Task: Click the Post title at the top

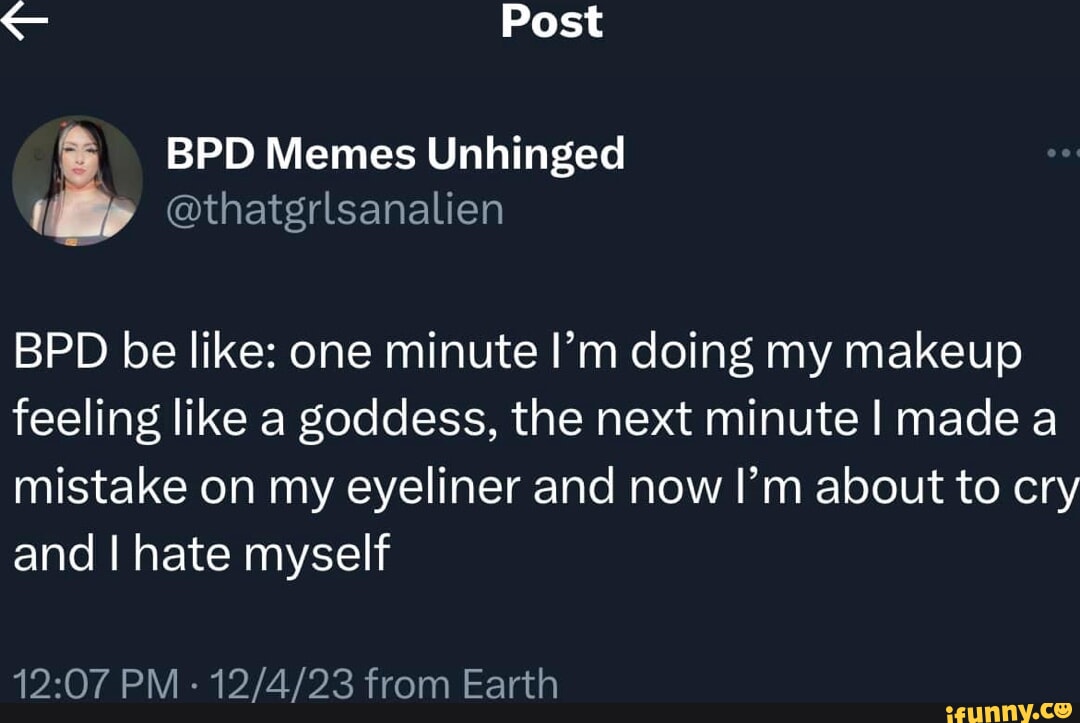Action: (550, 22)
